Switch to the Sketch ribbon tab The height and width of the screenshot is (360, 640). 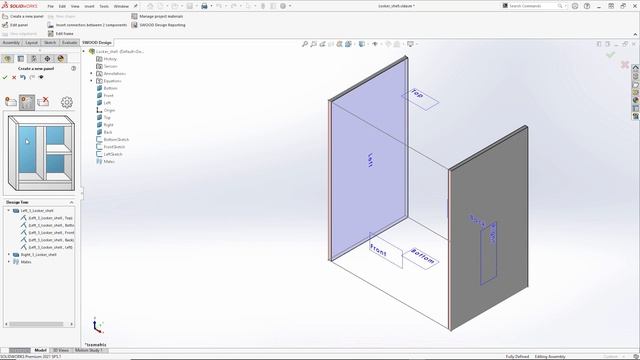click(50, 42)
